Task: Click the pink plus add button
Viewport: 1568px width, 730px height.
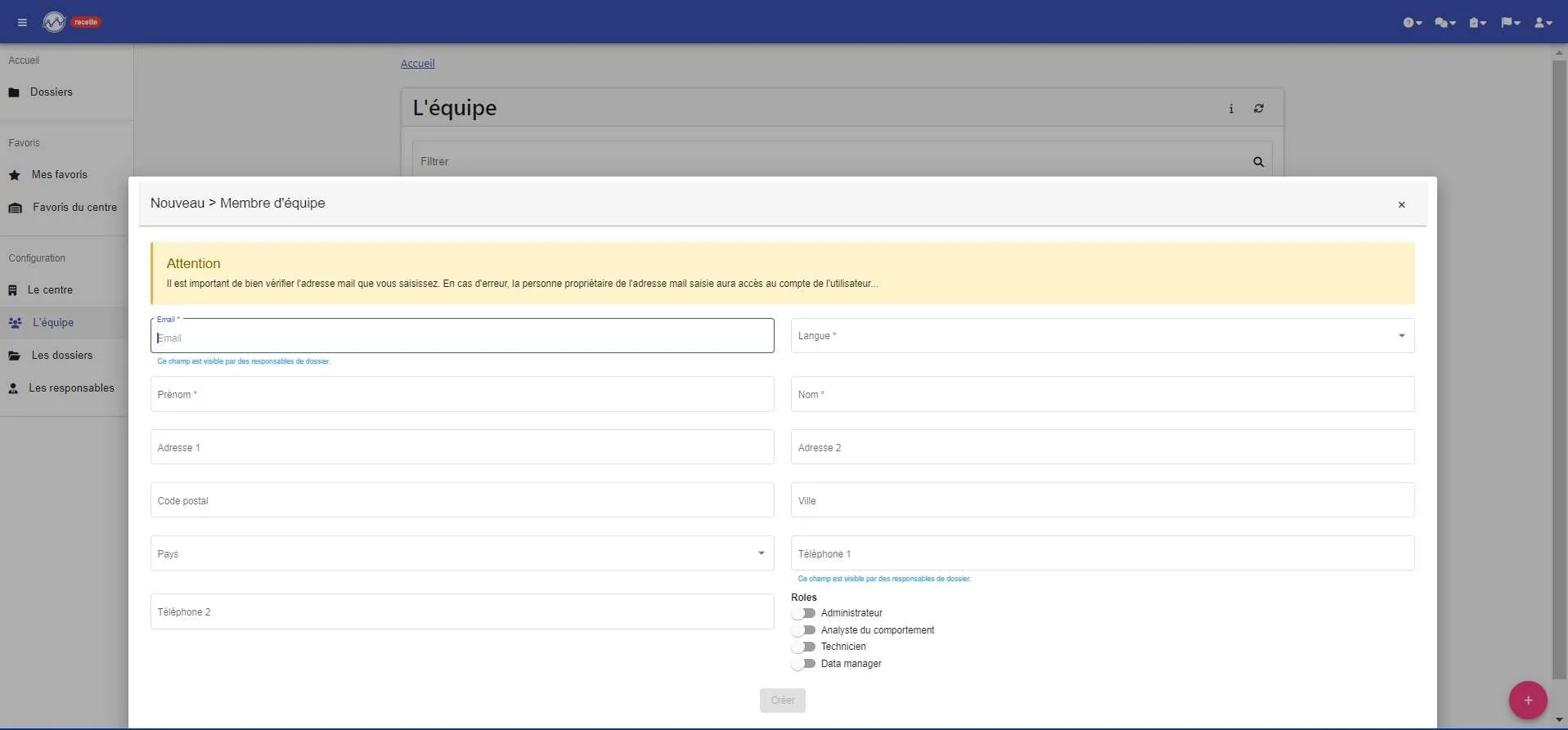Action: 1528,701
